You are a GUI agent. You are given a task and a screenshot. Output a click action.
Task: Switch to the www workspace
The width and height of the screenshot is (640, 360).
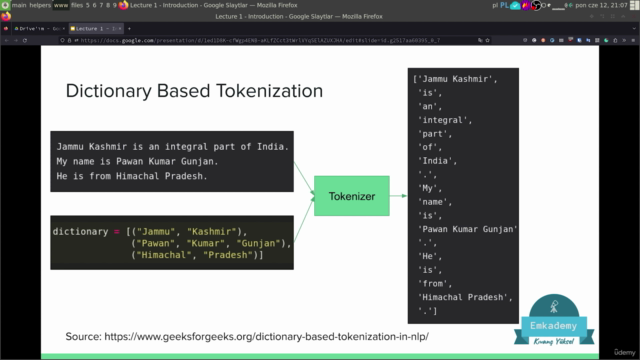(x=61, y=5)
